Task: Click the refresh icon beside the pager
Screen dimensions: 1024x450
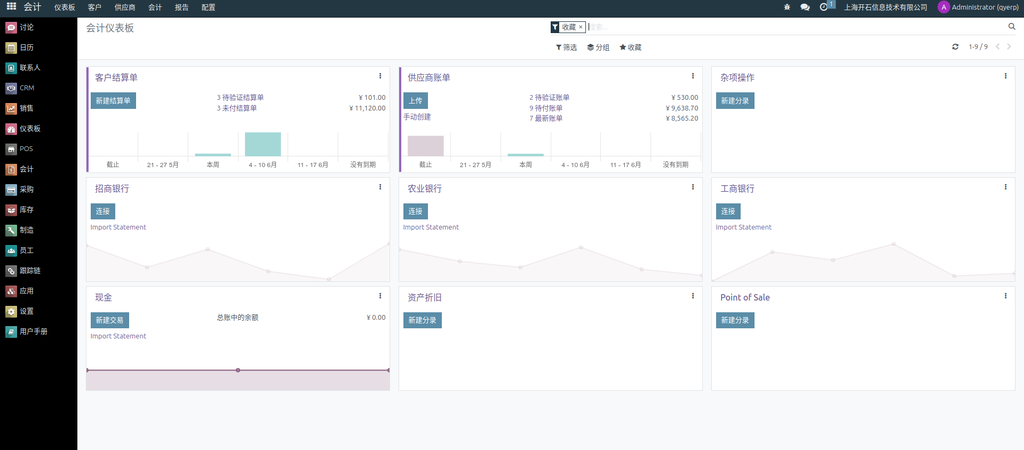Action: (955, 47)
